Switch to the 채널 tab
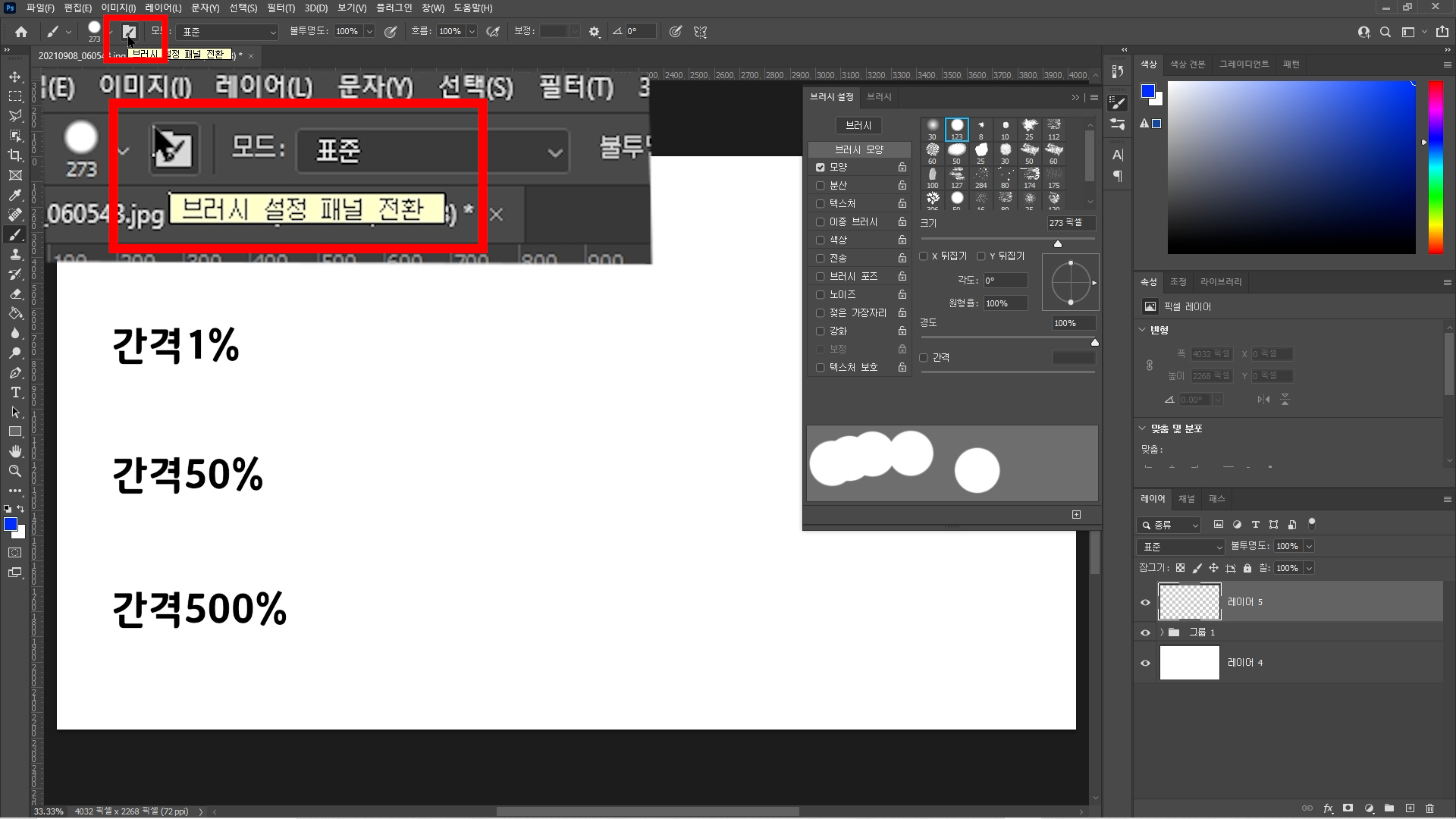Image resolution: width=1456 pixels, height=819 pixels. point(1186,499)
